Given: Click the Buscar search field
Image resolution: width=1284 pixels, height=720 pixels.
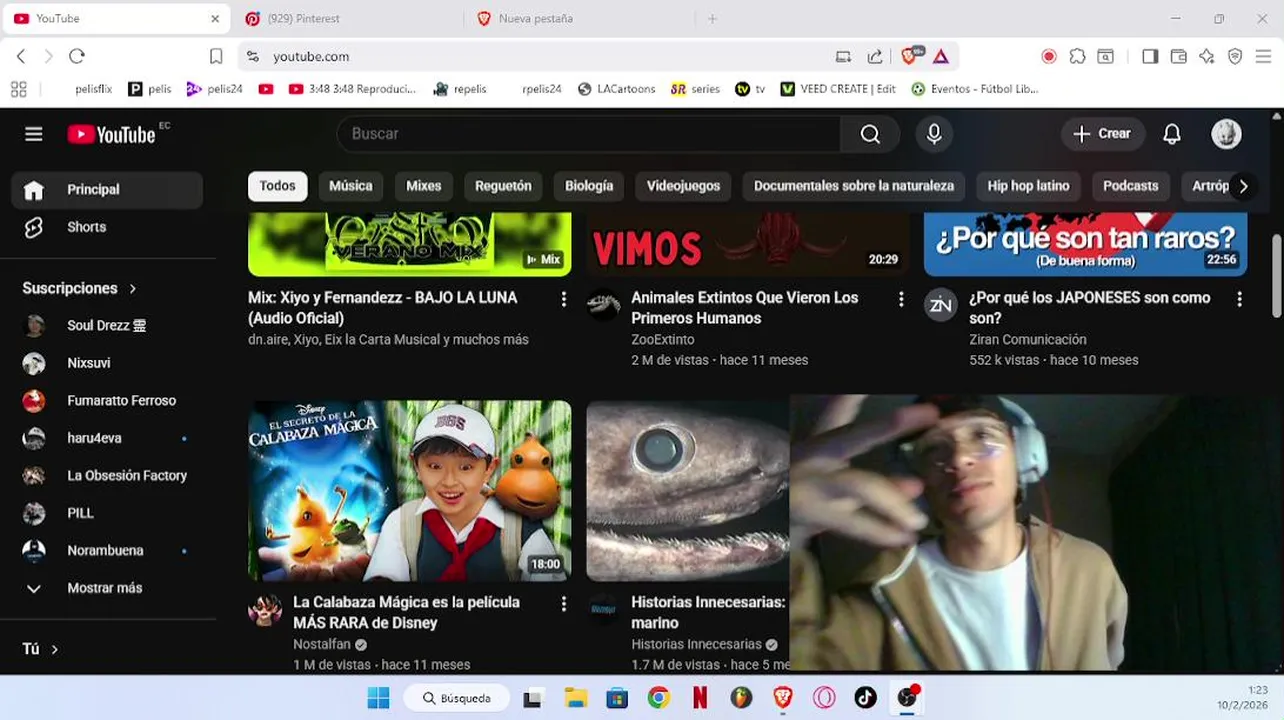Looking at the screenshot, I should (589, 134).
